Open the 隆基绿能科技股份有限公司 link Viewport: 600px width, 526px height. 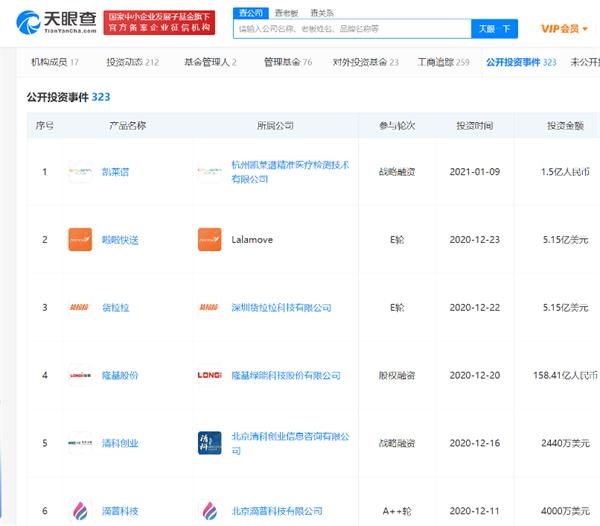[286, 375]
